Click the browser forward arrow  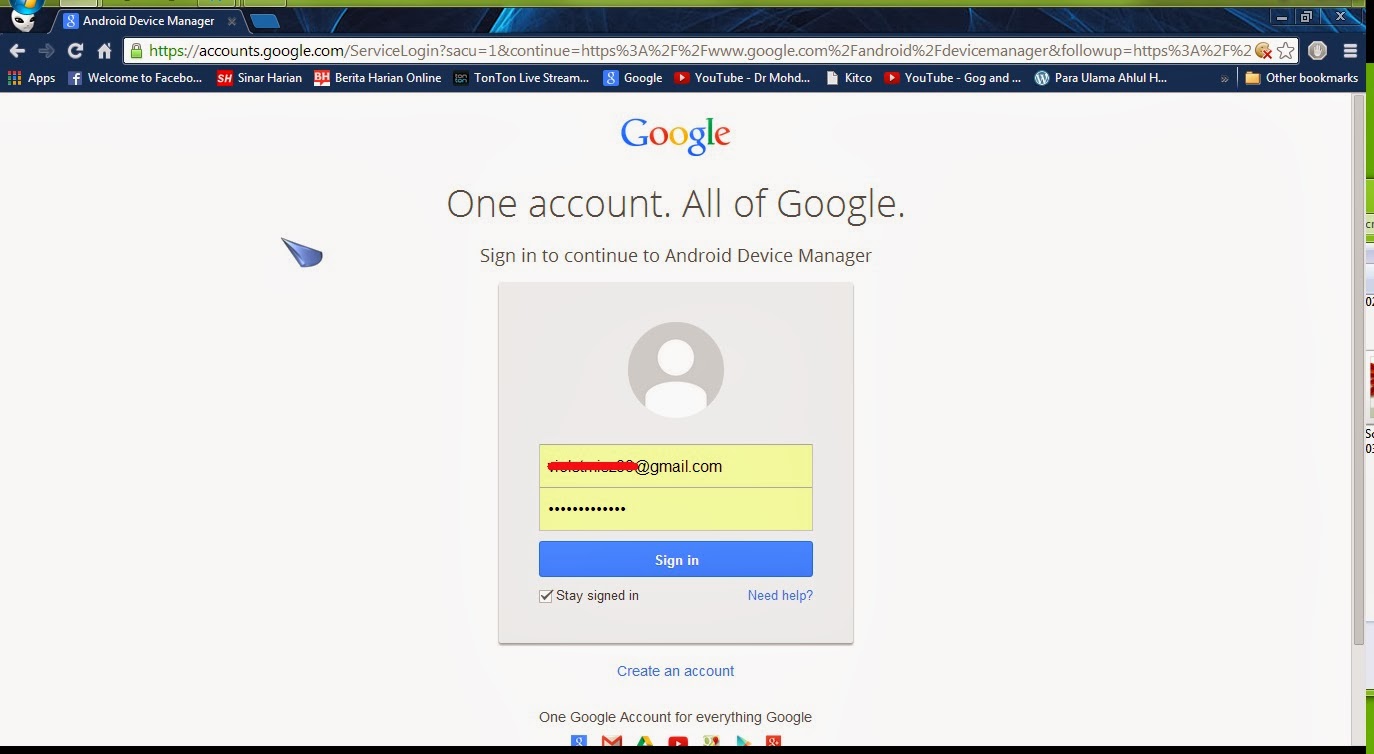tap(46, 51)
